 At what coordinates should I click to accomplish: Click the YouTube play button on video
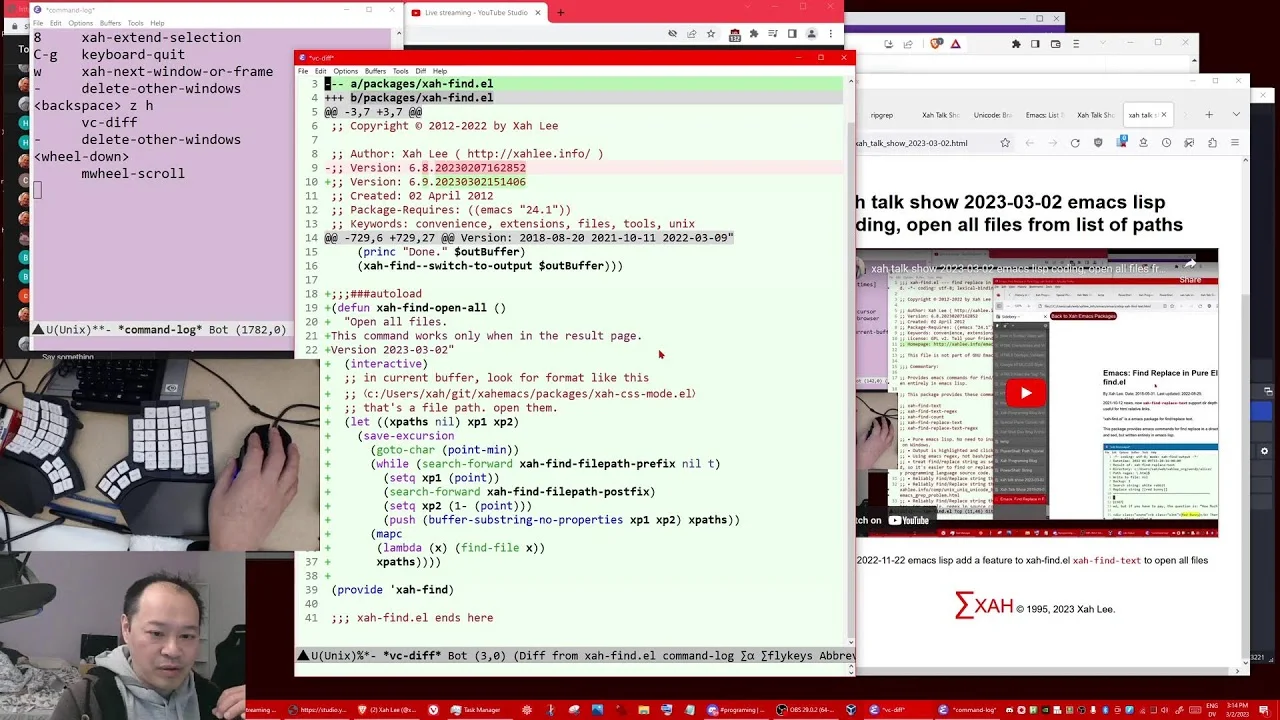(1025, 393)
